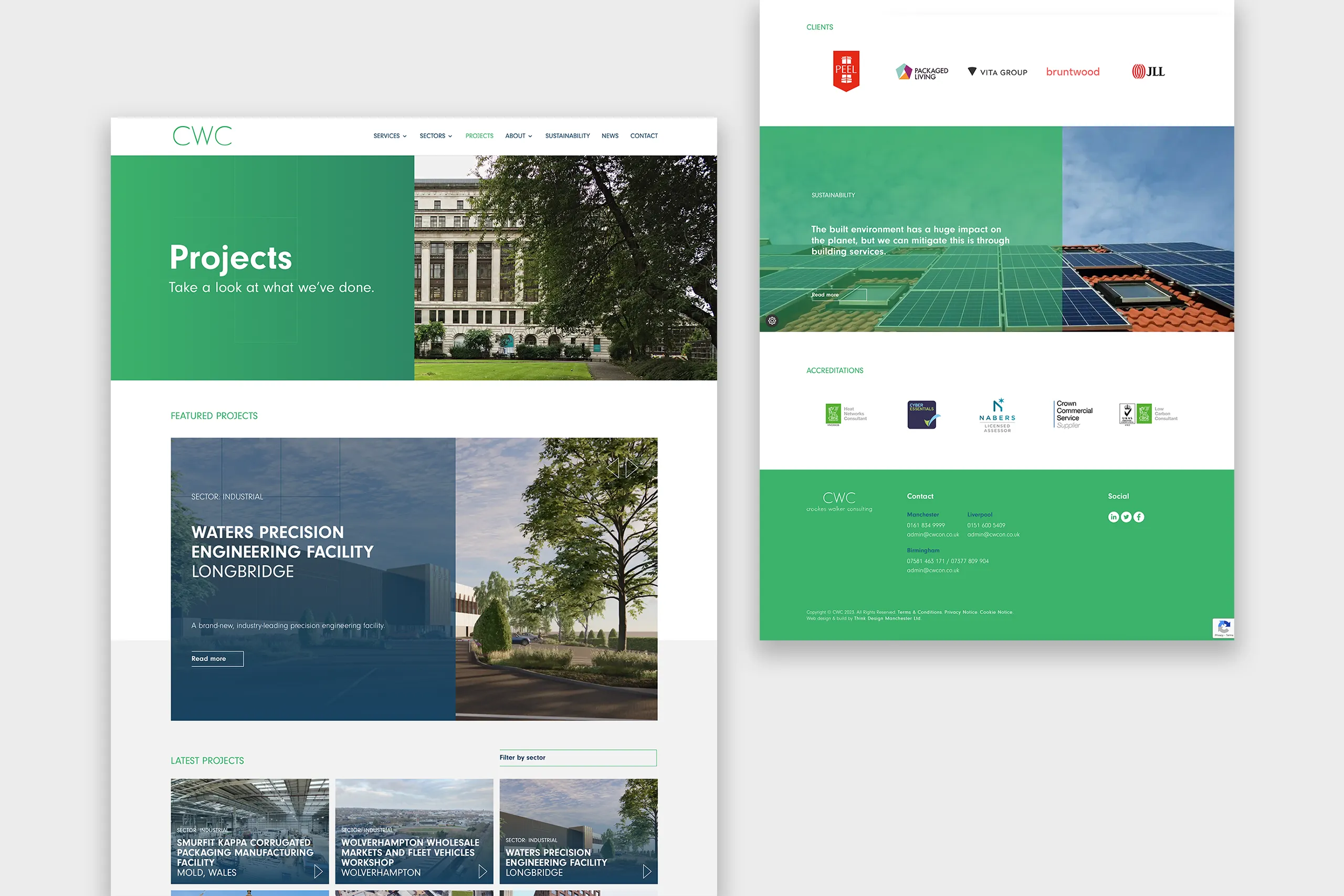Click the Packaged Living client logo
The height and width of the screenshot is (896, 1344).
(922, 72)
